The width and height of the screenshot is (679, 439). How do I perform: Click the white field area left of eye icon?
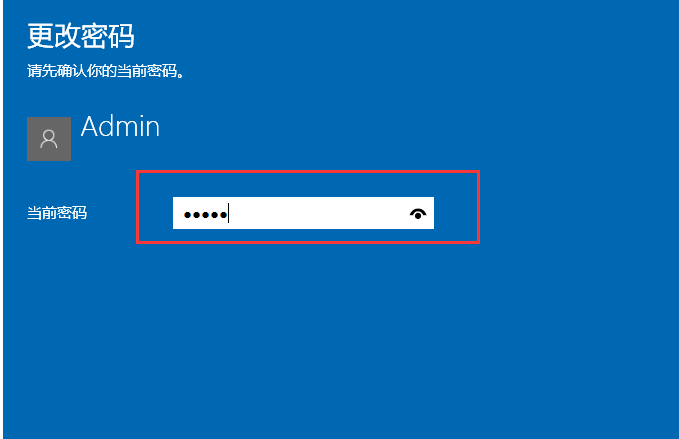coord(318,213)
